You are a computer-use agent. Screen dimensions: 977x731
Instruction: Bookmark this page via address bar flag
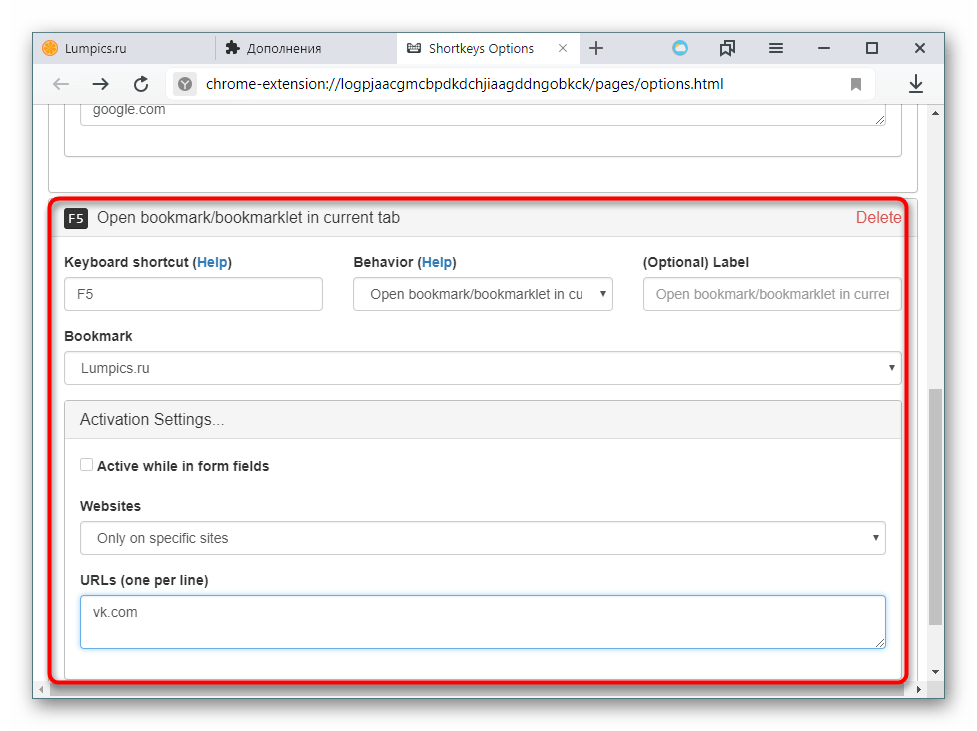855,84
